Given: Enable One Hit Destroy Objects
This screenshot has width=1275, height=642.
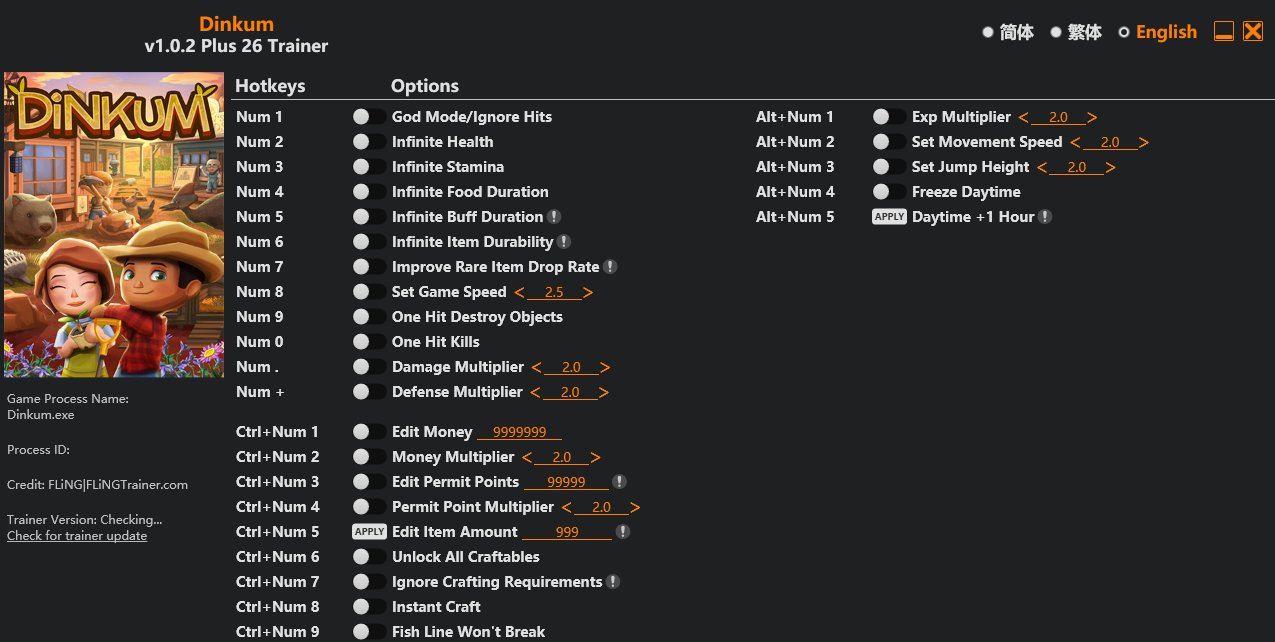Looking at the screenshot, I should coord(369,317).
